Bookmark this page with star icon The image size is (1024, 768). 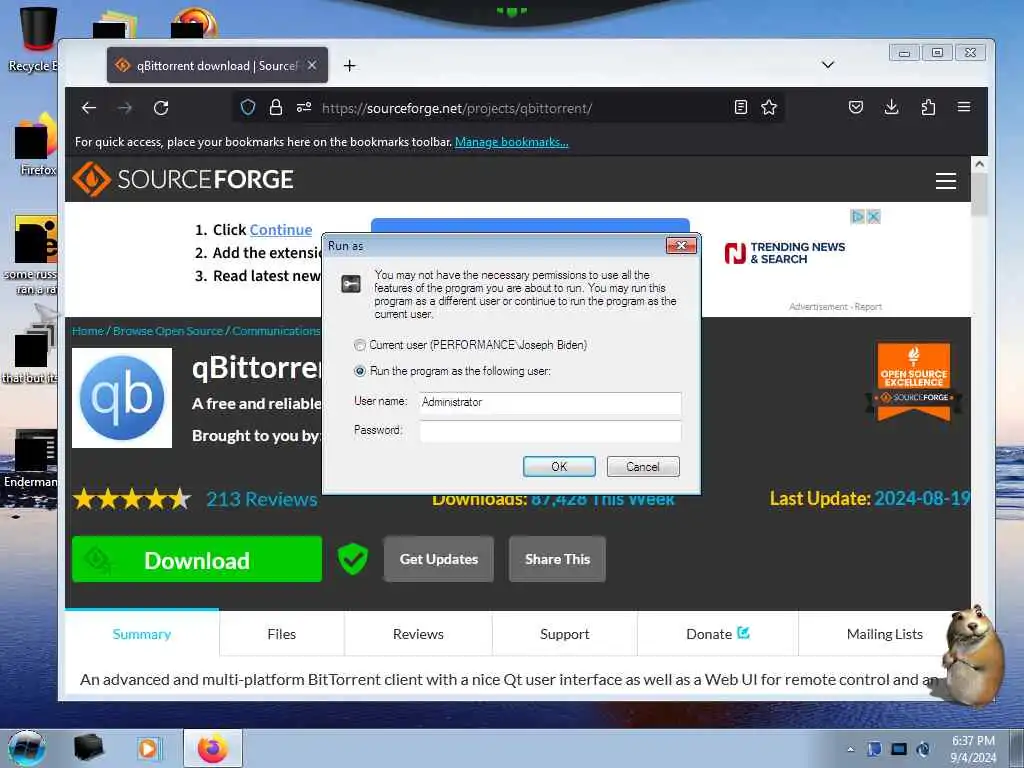pos(769,108)
